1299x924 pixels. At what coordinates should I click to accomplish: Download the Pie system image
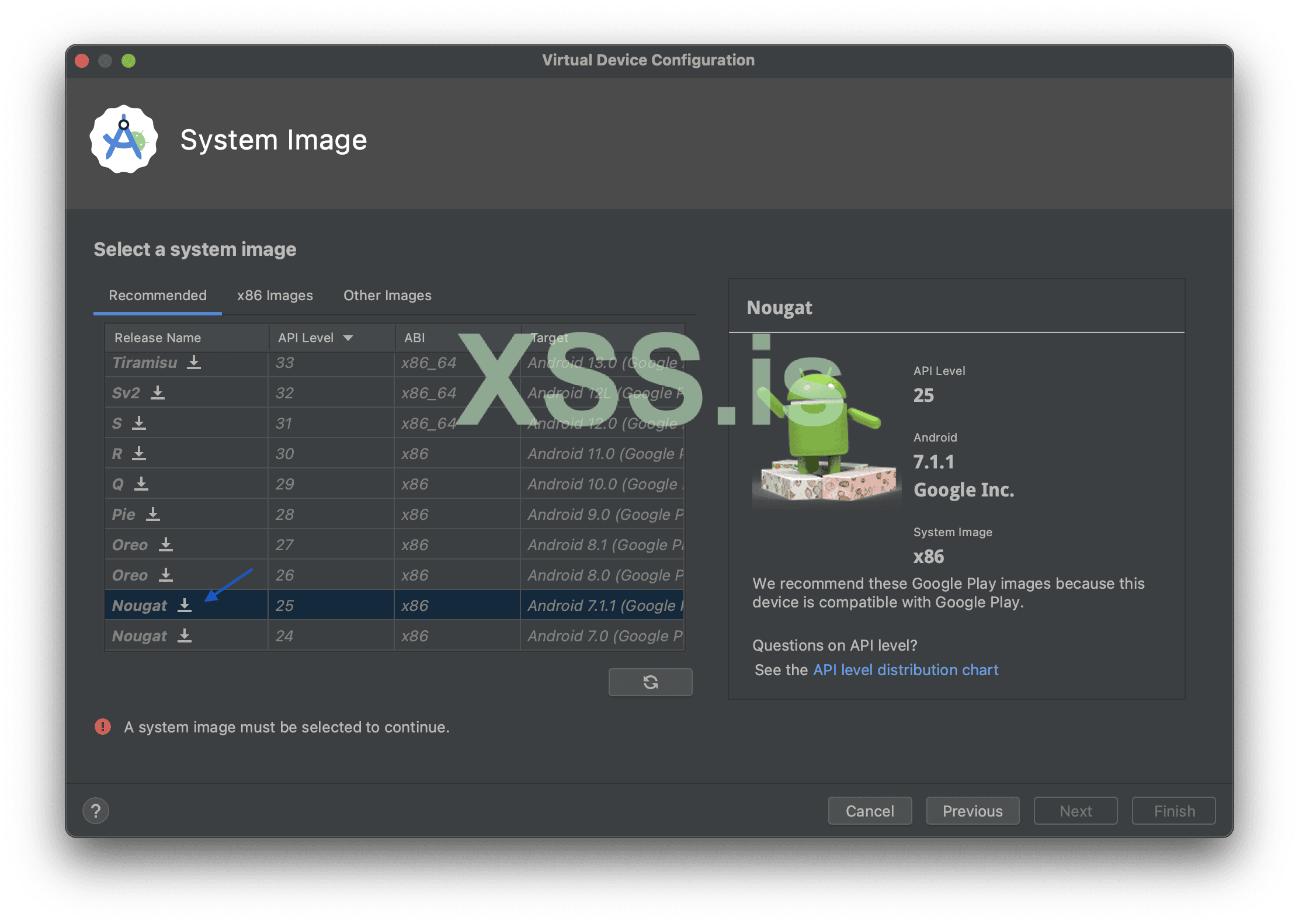click(x=153, y=515)
